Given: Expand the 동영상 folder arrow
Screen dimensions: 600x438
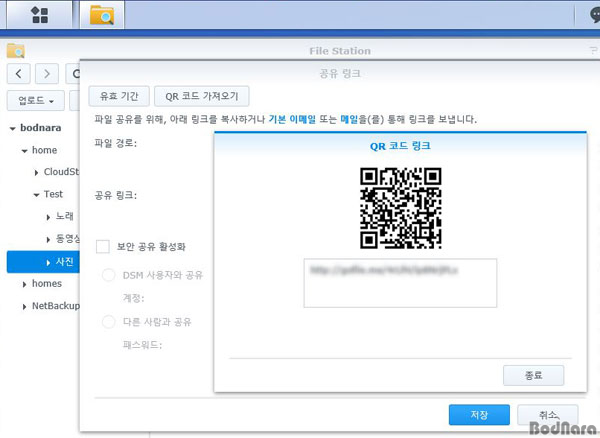Looking at the screenshot, I should (48, 239).
